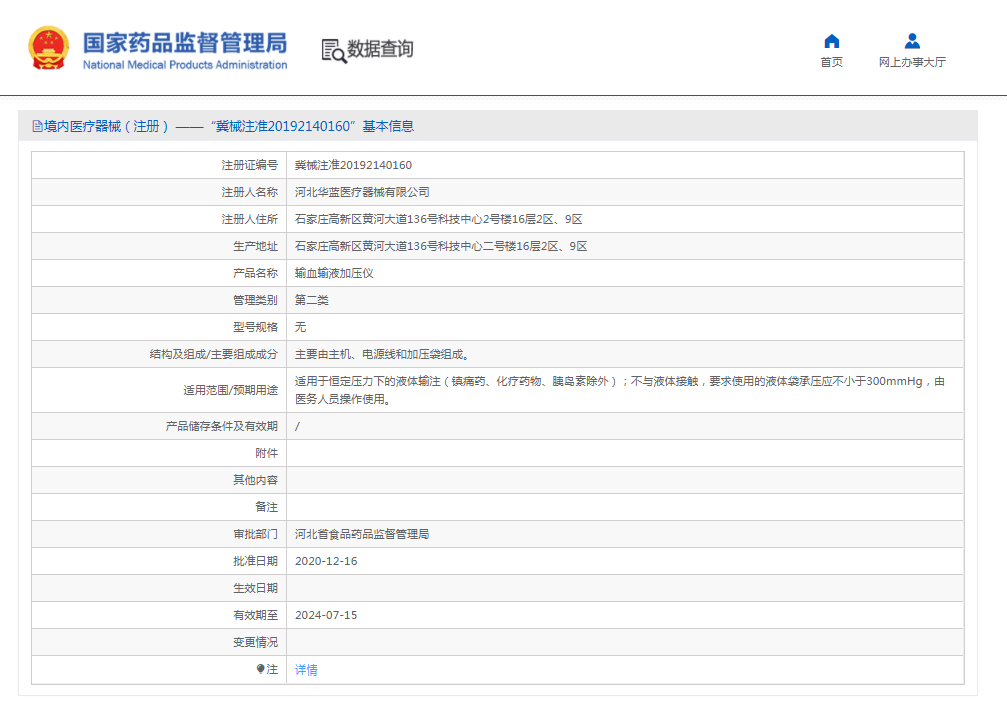Click the 数据查询 heading text
1007x714 pixels.
click(x=380, y=49)
